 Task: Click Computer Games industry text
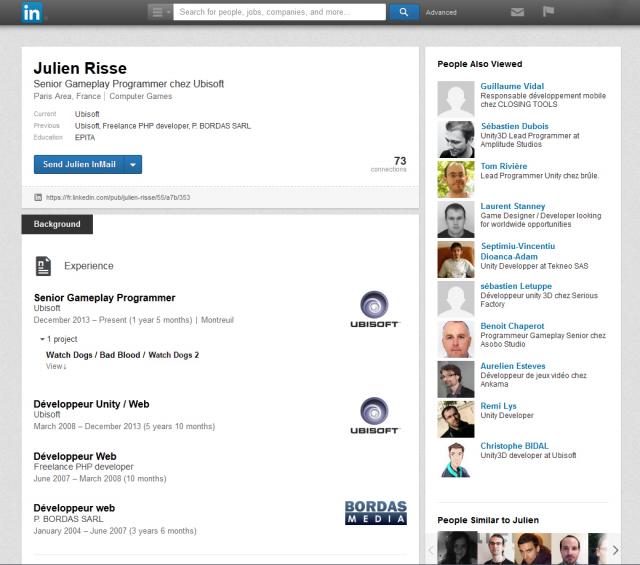click(141, 96)
